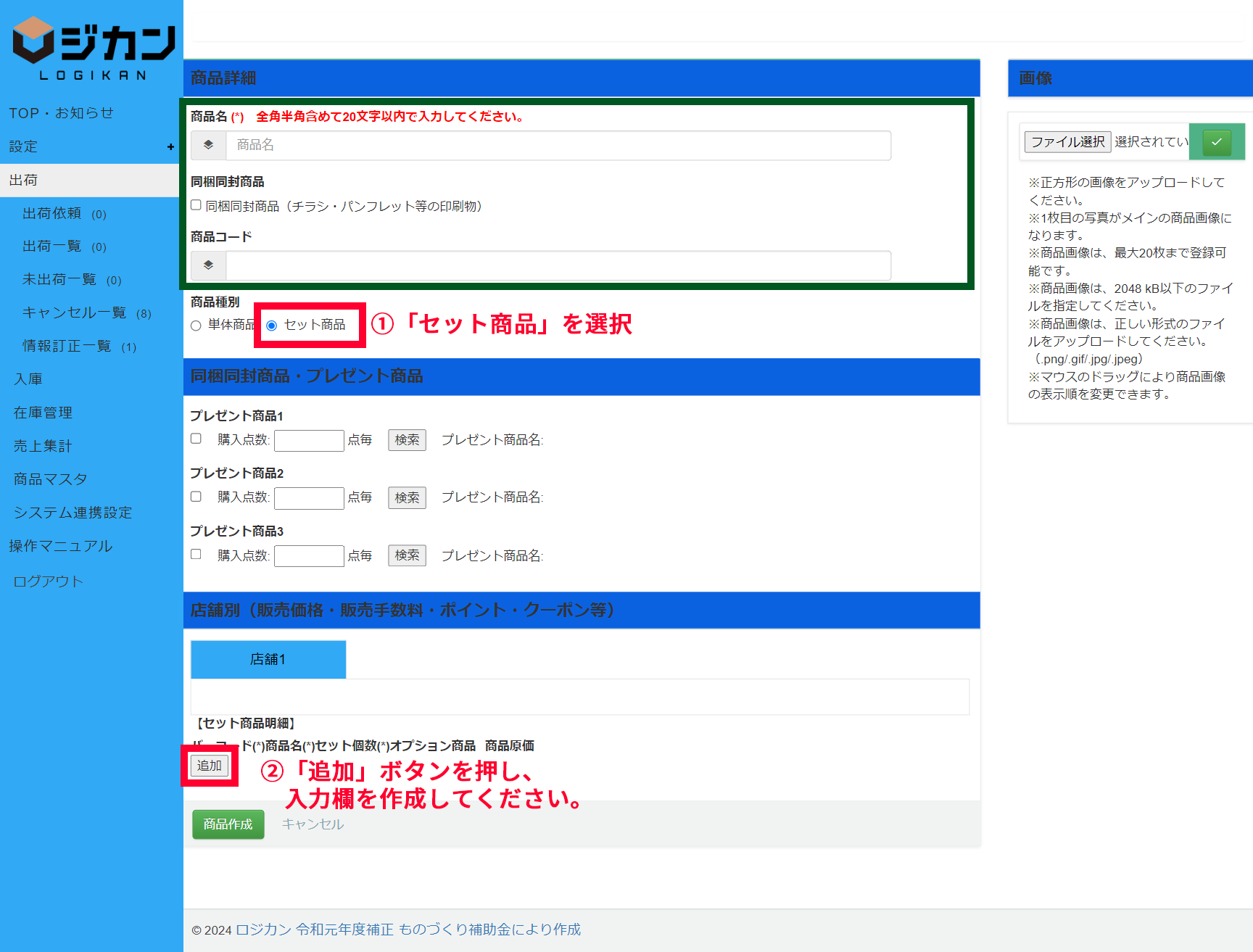1253x952 pixels.
Task: Expand the 設定 menu plus icon
Action: (x=170, y=147)
